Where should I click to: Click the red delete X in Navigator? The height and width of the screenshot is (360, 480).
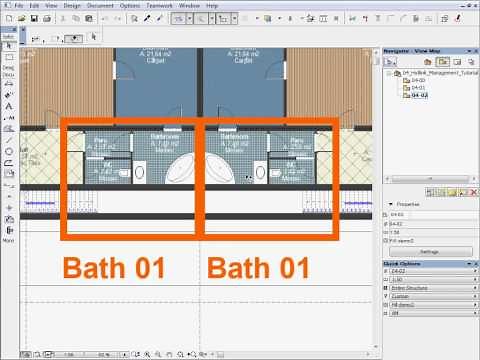473,192
